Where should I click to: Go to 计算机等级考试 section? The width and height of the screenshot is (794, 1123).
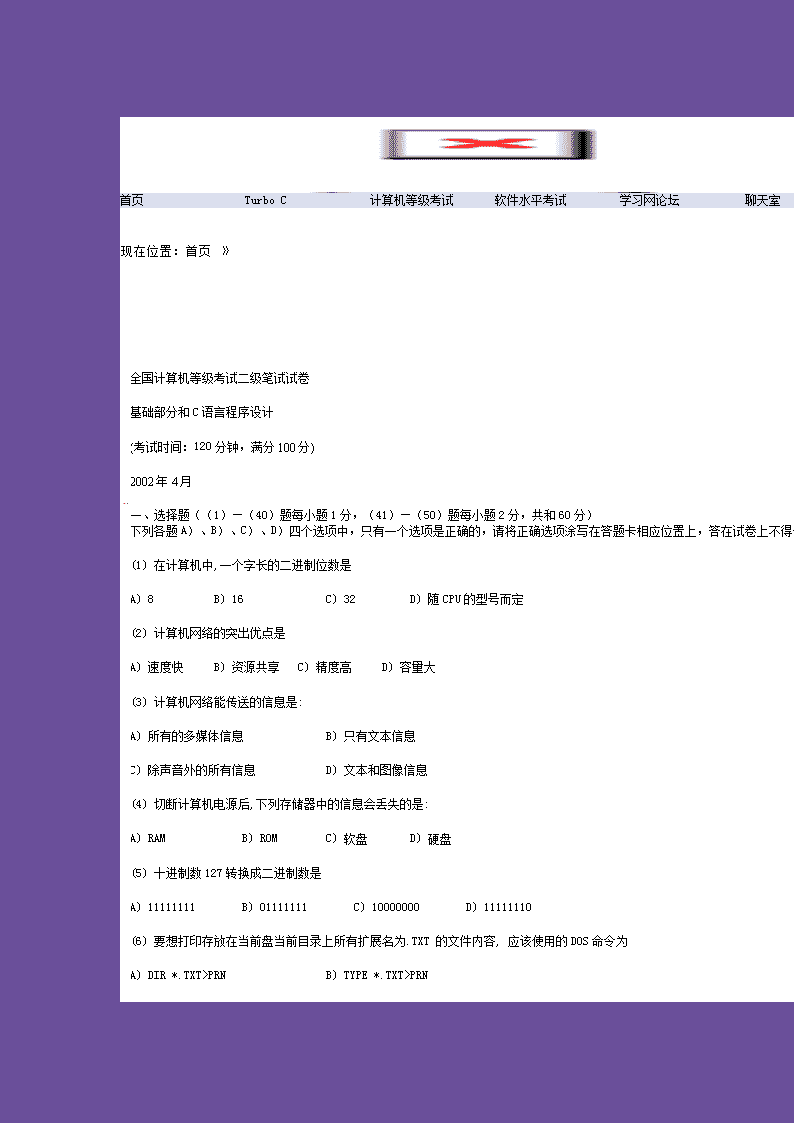[412, 201]
